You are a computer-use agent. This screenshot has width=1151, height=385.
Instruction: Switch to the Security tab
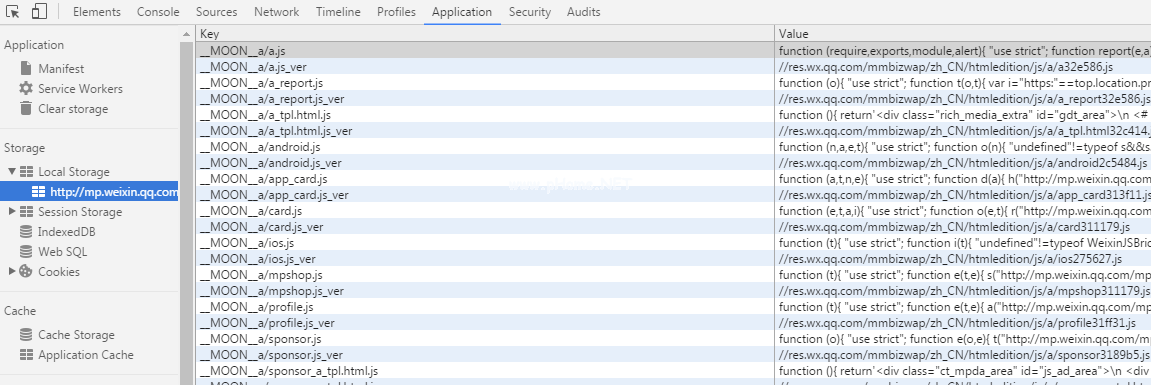coord(529,12)
